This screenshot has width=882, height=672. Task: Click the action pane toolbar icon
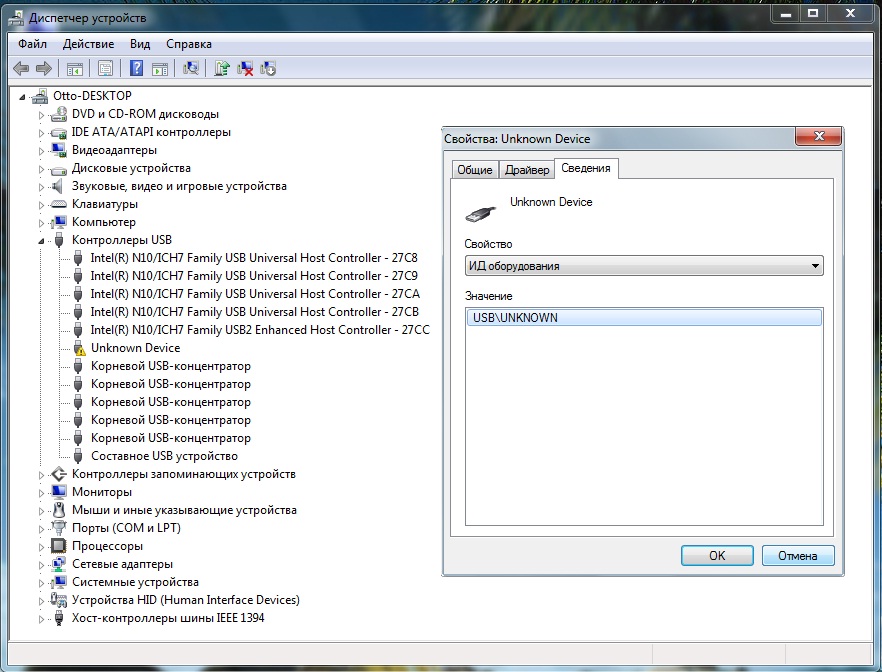point(160,69)
